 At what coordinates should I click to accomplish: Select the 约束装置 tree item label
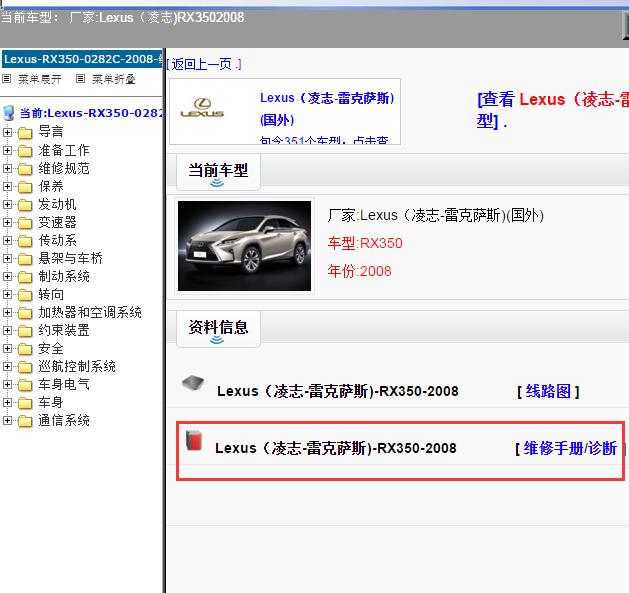(x=64, y=331)
